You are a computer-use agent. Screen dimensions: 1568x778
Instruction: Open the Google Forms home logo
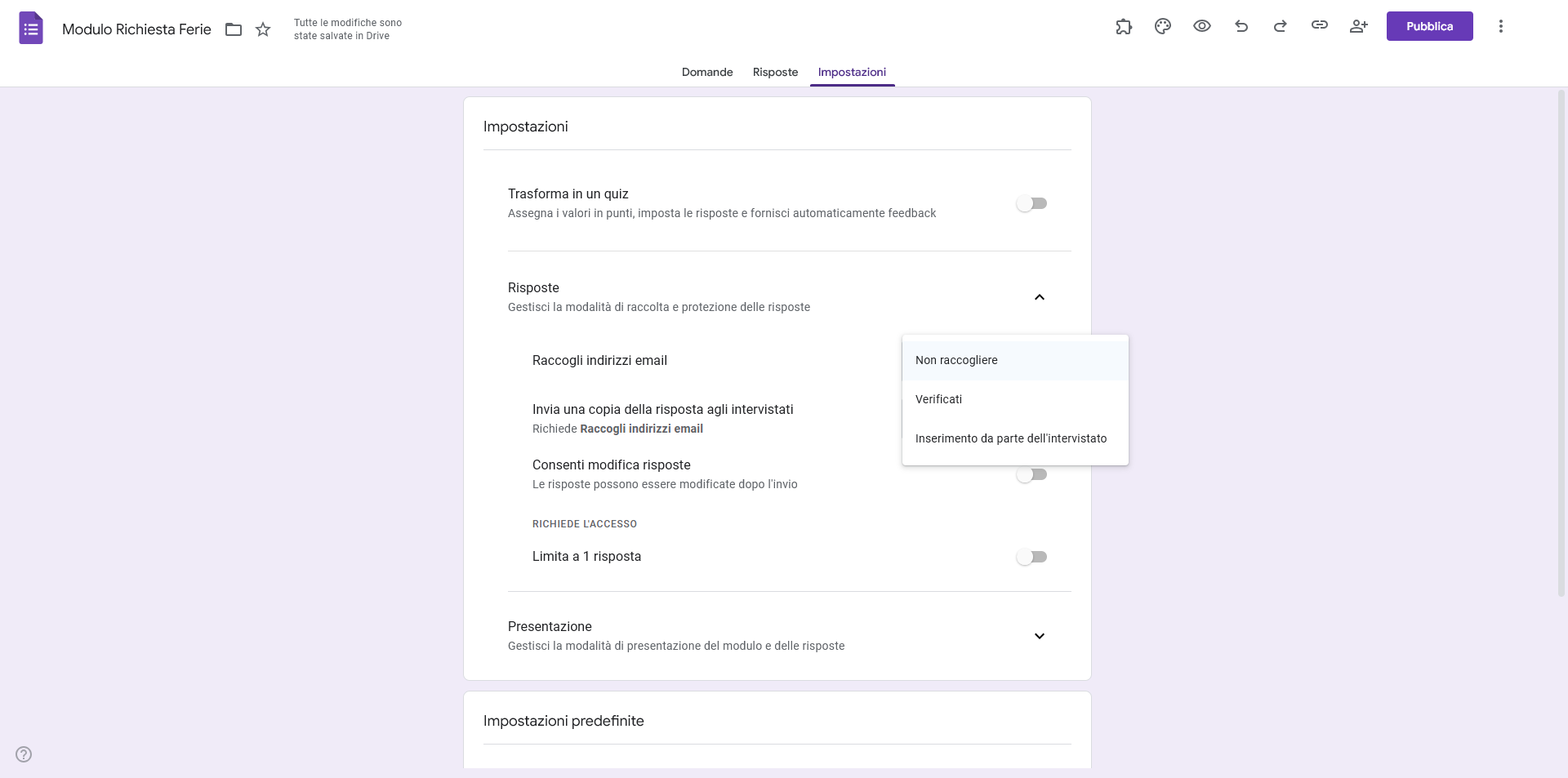tap(30, 28)
